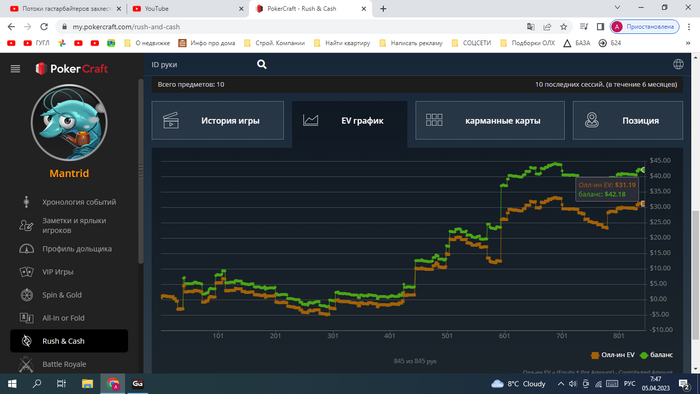Switch to the YouTube browser tab
700x394 pixels.
pos(188,8)
